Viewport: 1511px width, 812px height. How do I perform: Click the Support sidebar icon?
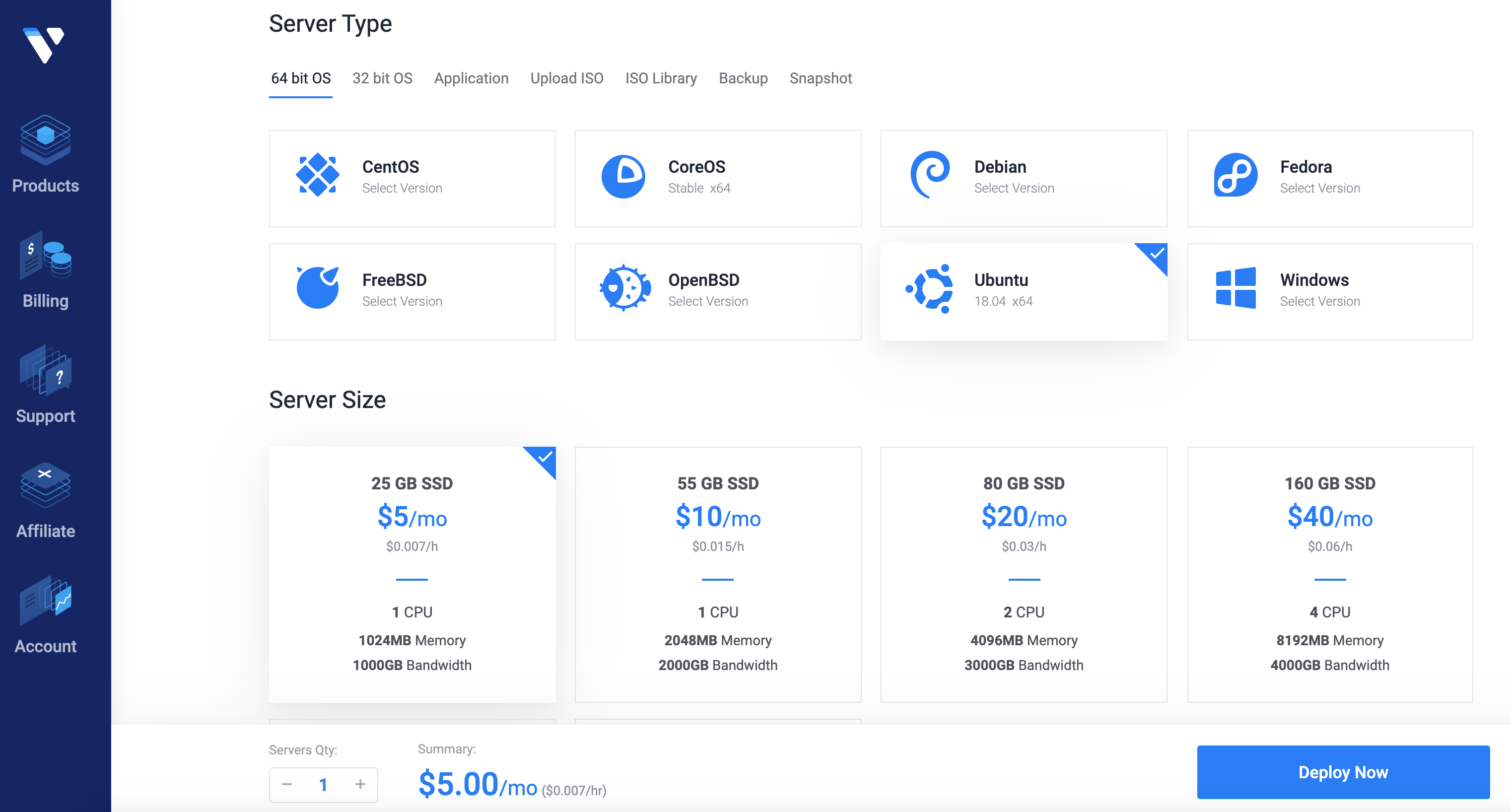[x=45, y=371]
